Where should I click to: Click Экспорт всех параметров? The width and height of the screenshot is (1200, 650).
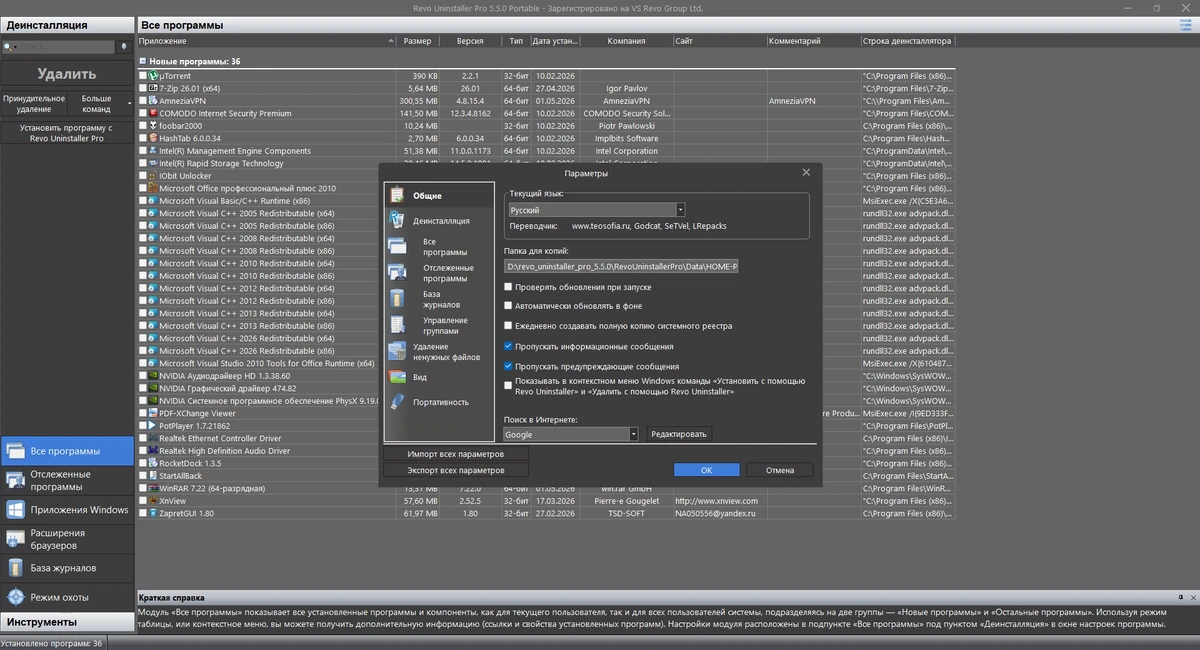[x=456, y=470]
